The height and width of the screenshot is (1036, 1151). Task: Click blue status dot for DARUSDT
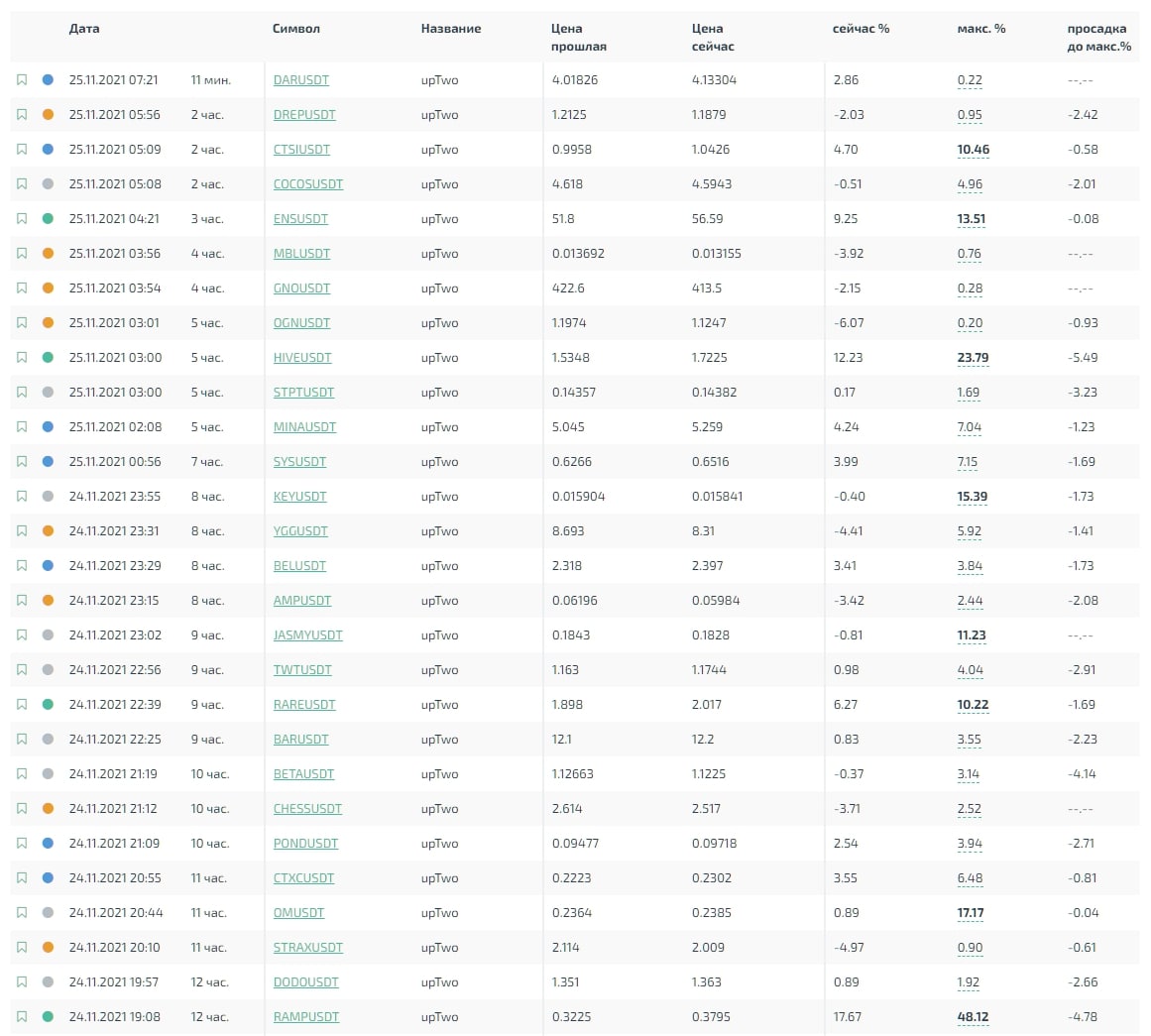click(48, 80)
